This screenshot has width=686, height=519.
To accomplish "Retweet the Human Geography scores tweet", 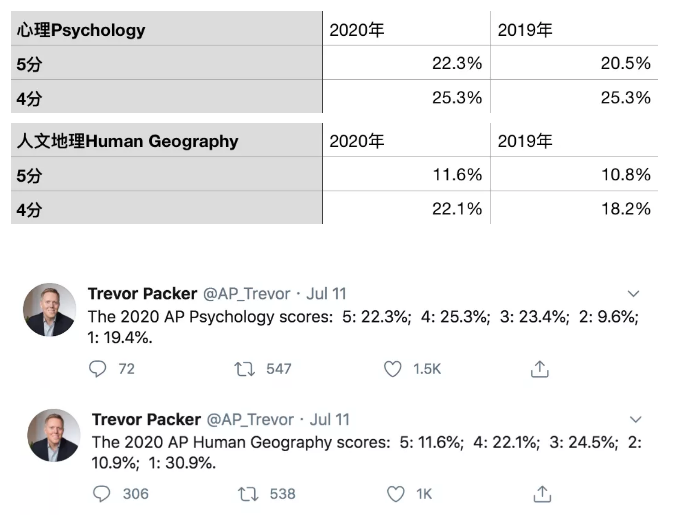I will pyautogui.click(x=248, y=494).
